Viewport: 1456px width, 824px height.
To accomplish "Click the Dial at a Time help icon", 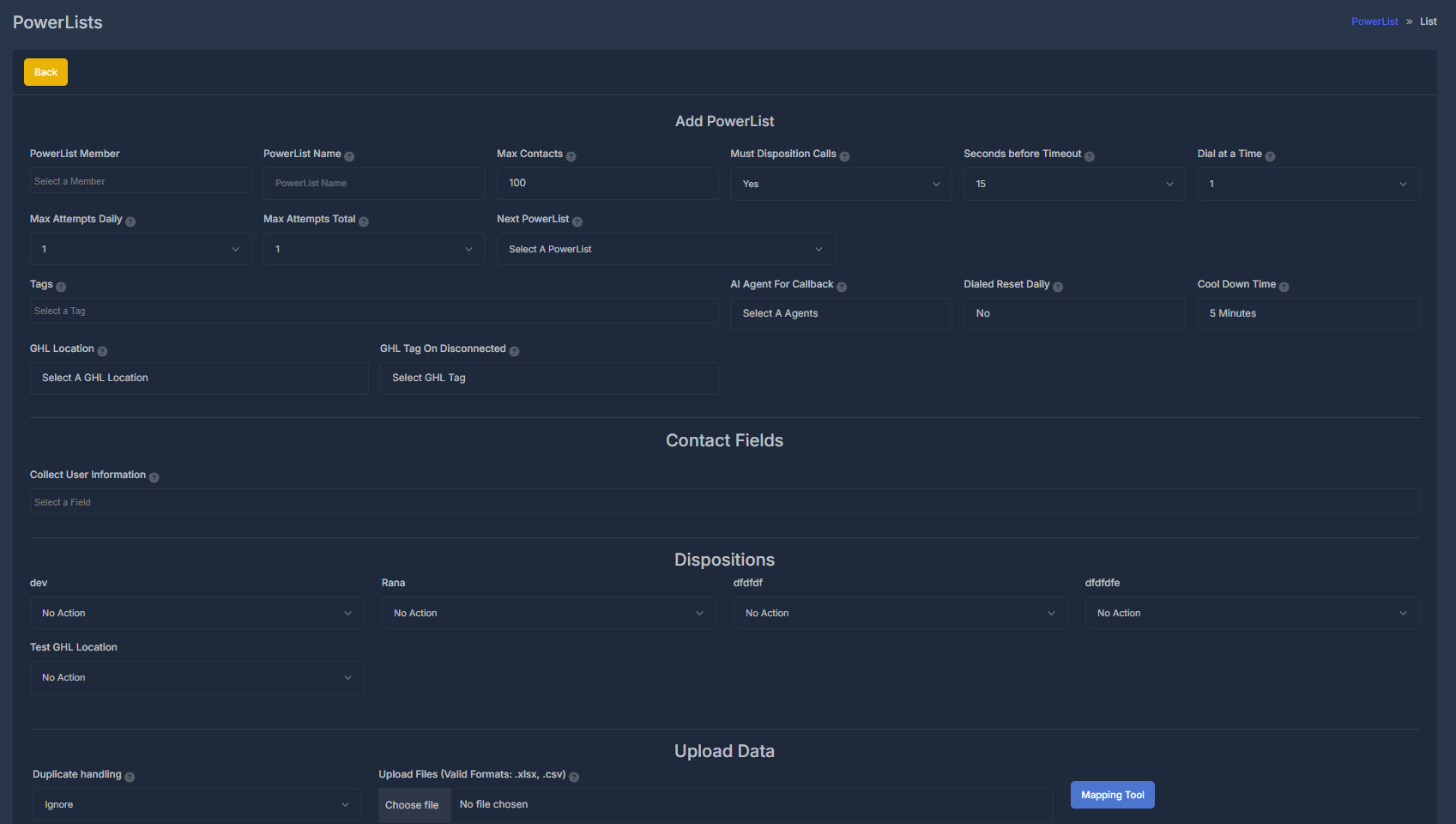I will click(x=1270, y=154).
